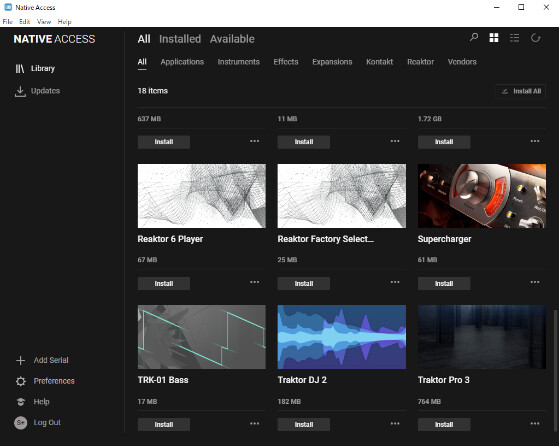The height and width of the screenshot is (446, 559).
Task: Click the Log Out avatar icon
Action: coord(20,422)
